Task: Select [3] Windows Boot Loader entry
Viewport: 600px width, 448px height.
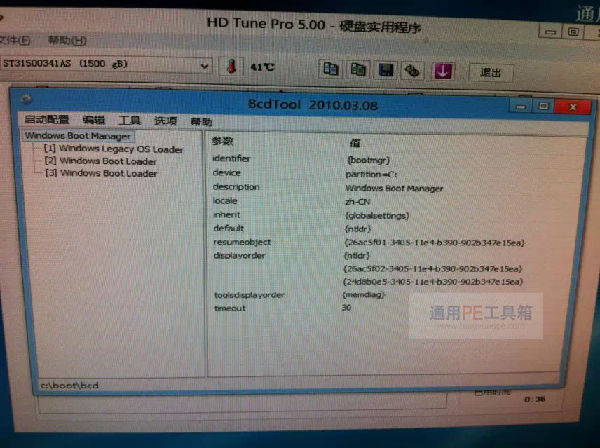Action: click(x=101, y=173)
